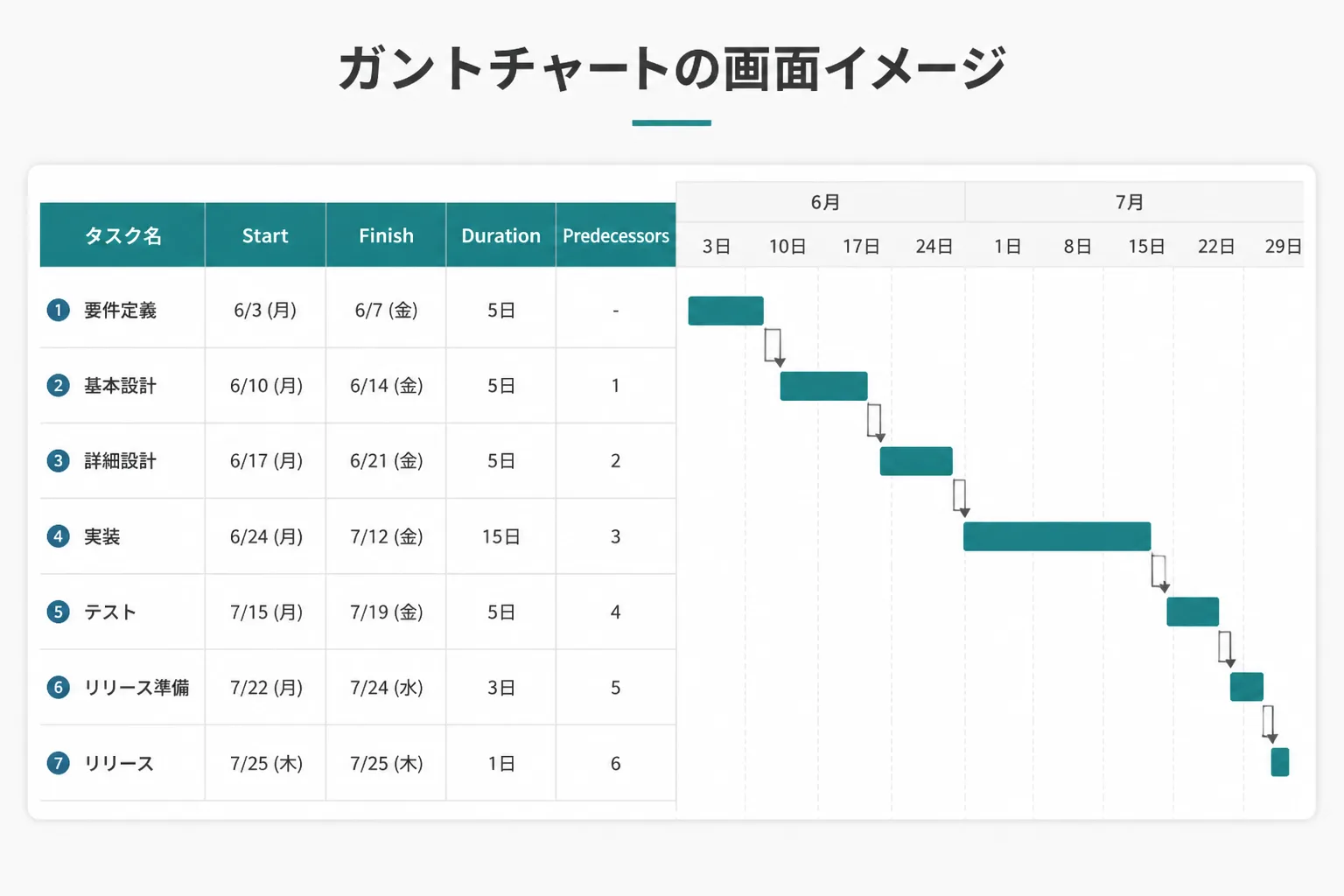Select the 詳細設計 Gantt bar
This screenshot has width=1344, height=896.
[x=916, y=461]
